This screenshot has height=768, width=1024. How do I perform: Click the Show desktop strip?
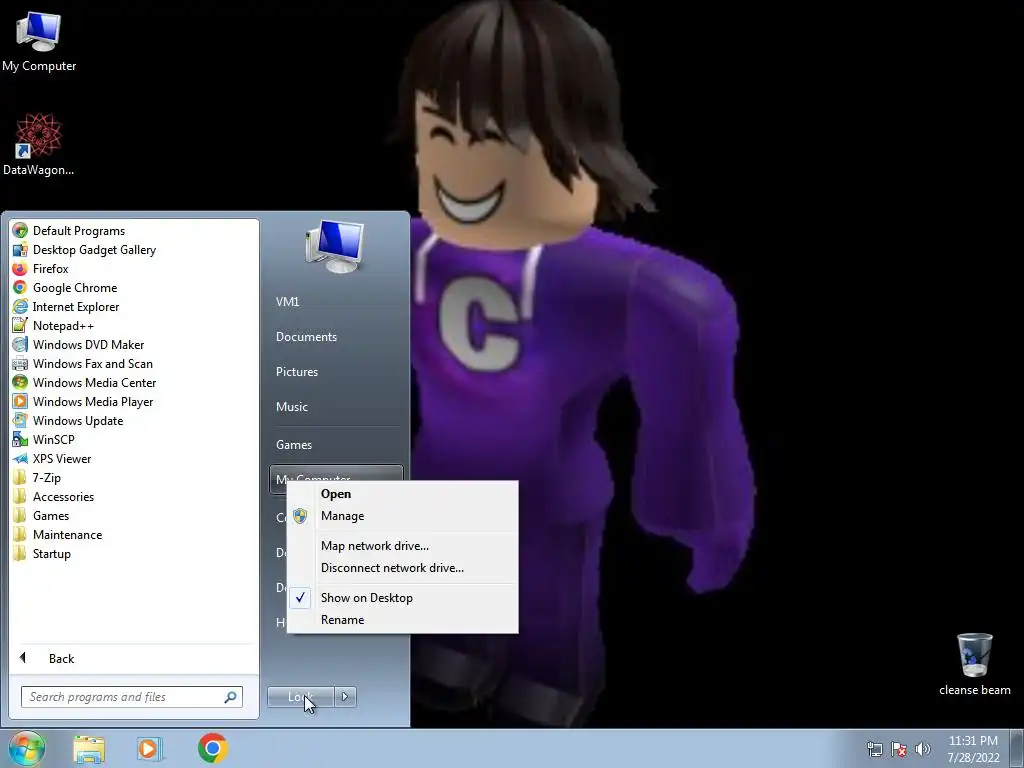[x=1017, y=748]
